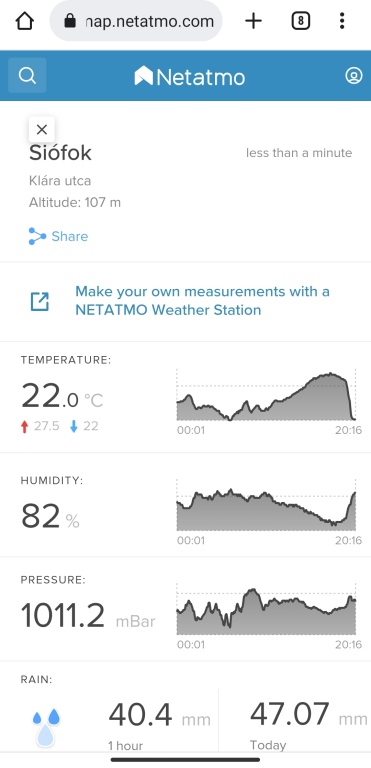This screenshot has height=768, width=371.
Task: Tap the Netatmo logo in header
Action: pos(190,76)
